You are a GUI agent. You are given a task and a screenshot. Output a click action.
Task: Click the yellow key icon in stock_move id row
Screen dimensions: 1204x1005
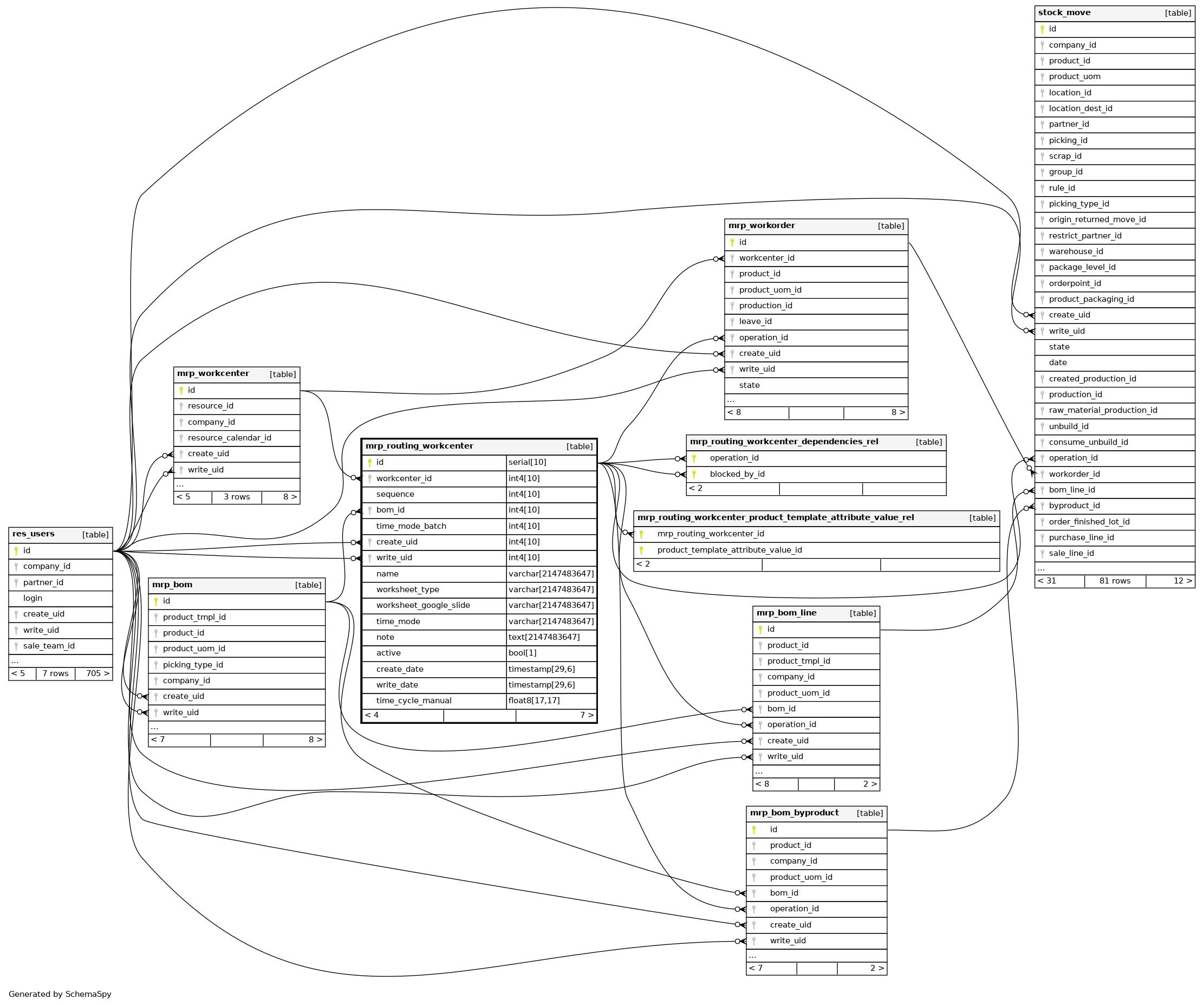pos(1042,29)
